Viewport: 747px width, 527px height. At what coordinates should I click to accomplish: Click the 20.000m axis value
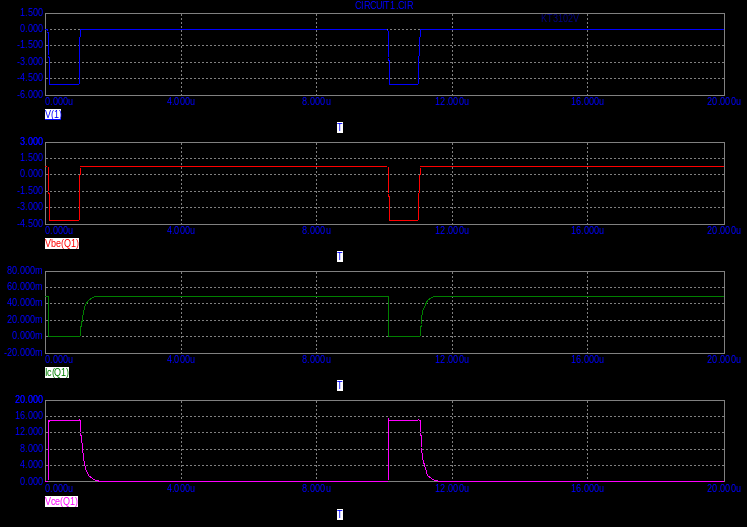click(25, 320)
